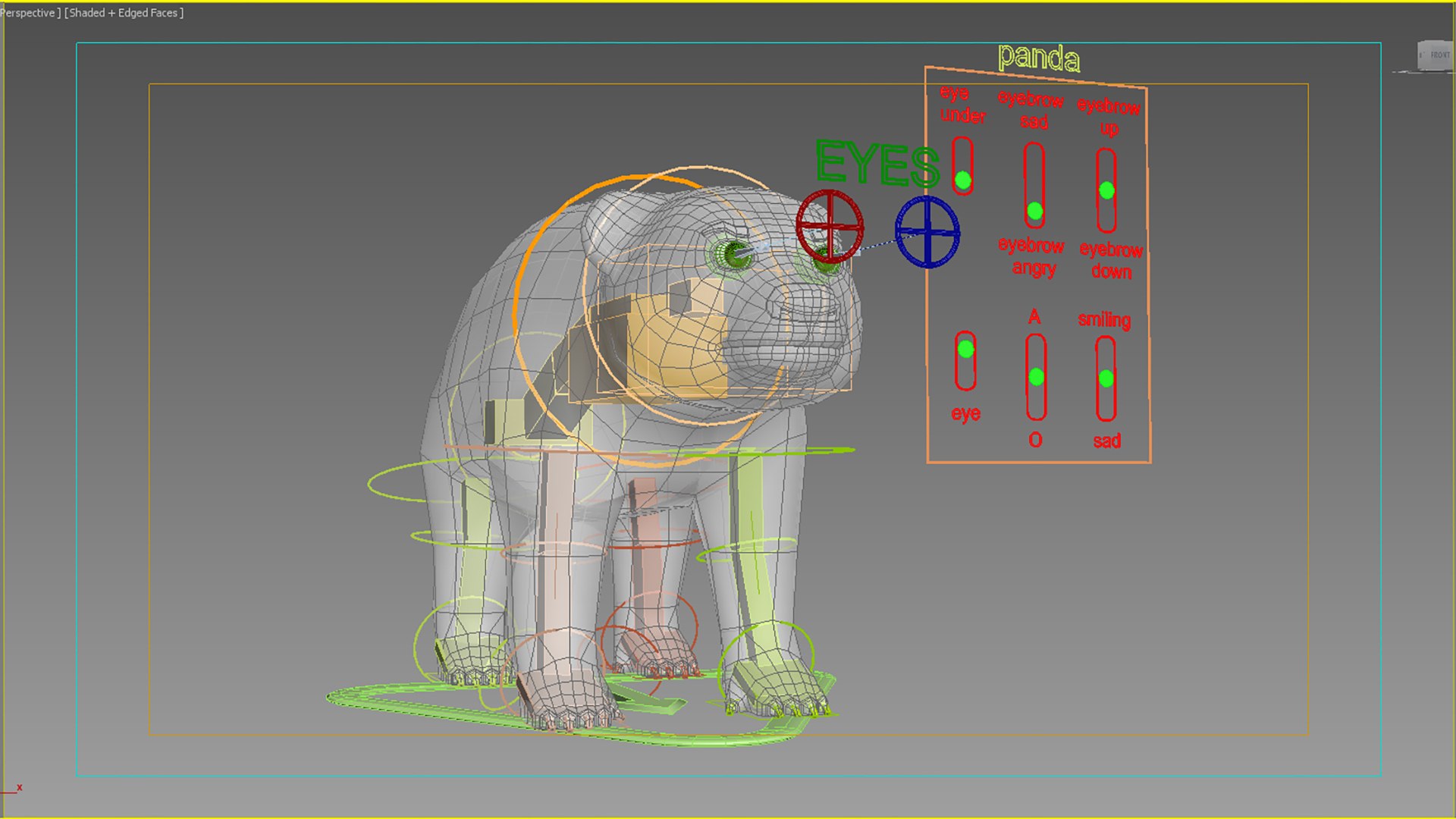Screen dimensions: 1456x819
Task: Grab the eye slider green knob
Action: click(x=965, y=349)
